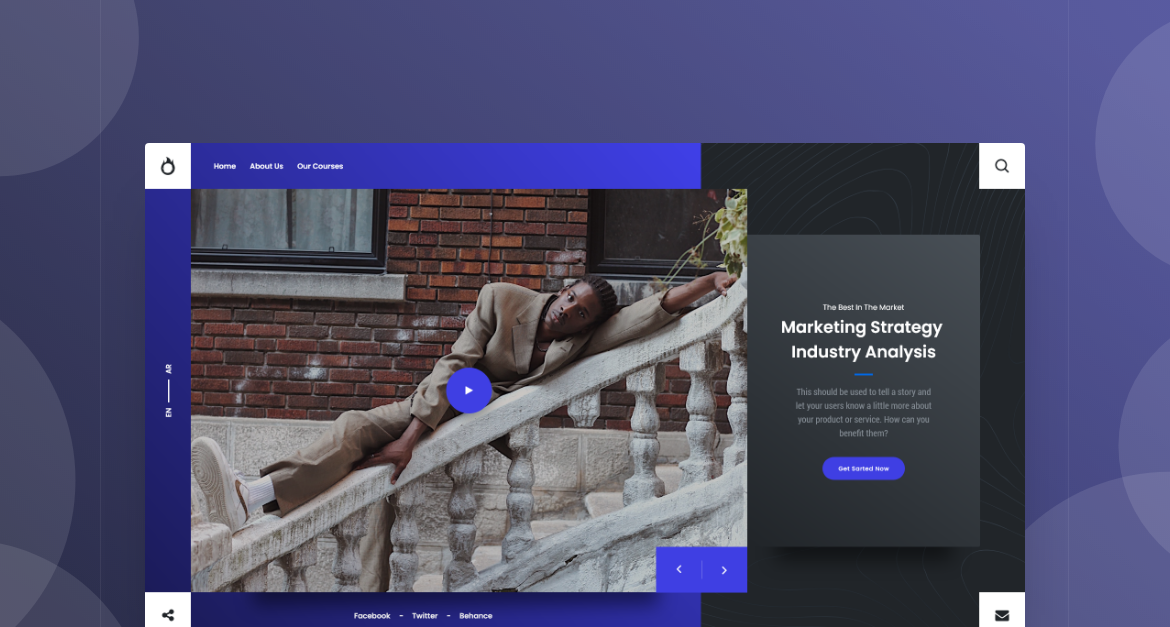Image resolution: width=1170 pixels, height=627 pixels.
Task: Open the Home menu item
Action: 225,166
